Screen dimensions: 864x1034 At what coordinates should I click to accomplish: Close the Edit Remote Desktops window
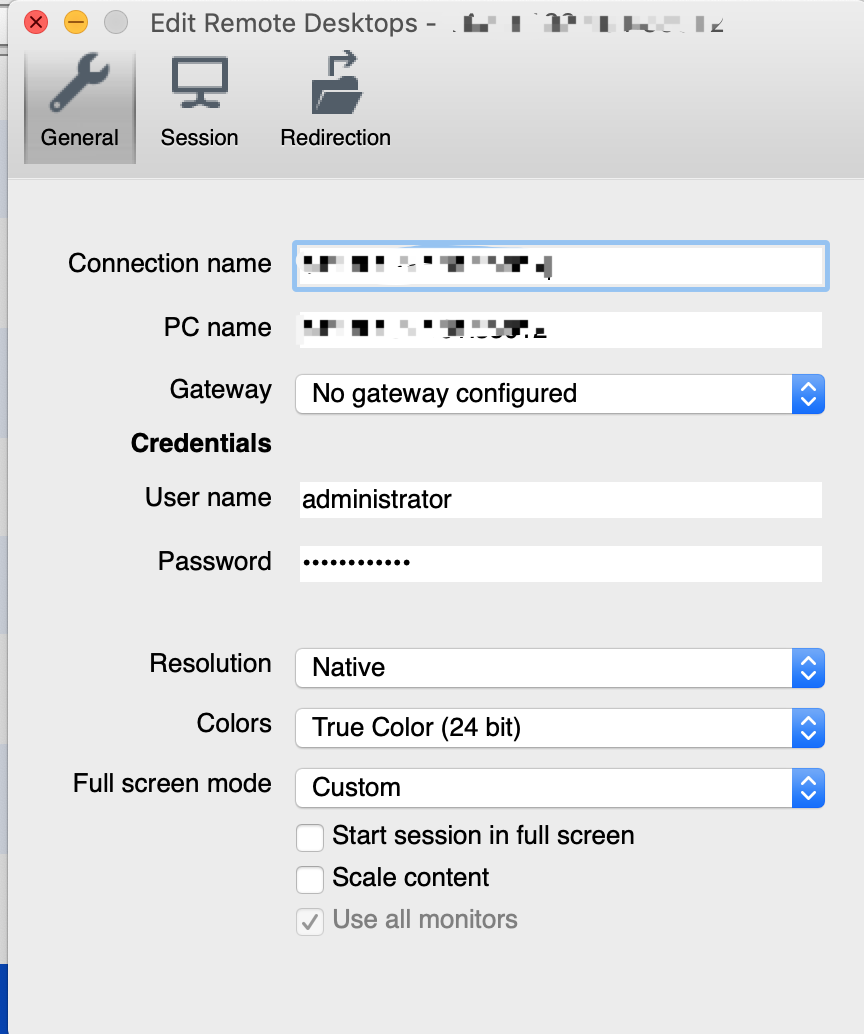(36, 22)
